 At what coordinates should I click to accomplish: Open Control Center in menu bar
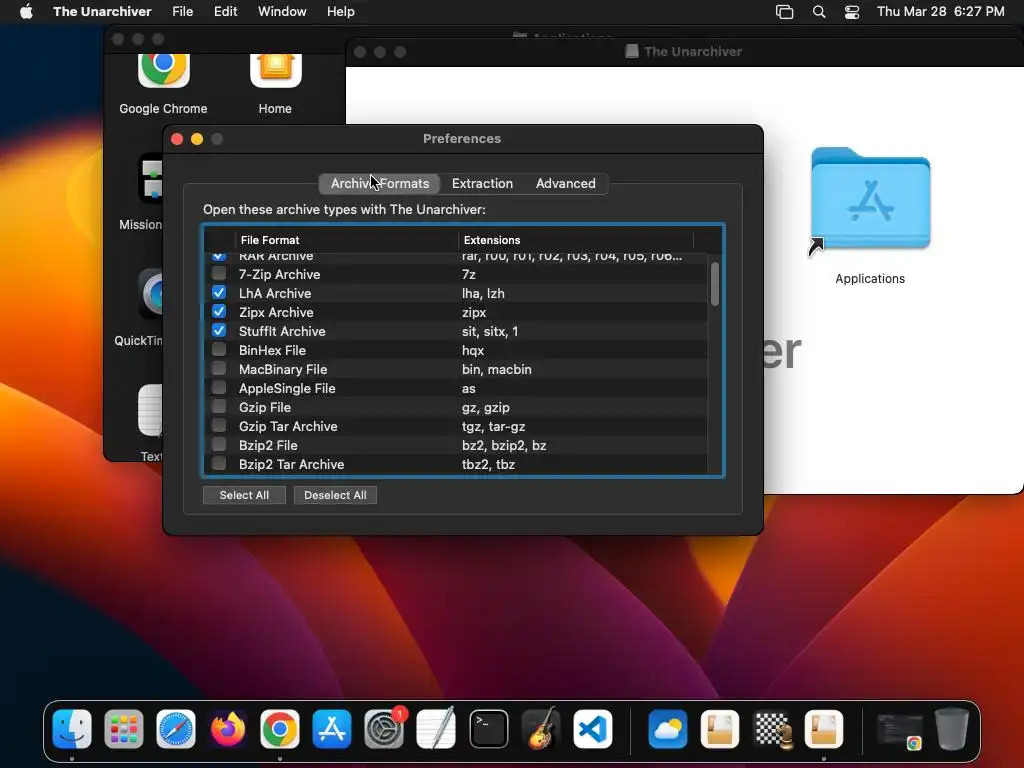[x=852, y=12]
